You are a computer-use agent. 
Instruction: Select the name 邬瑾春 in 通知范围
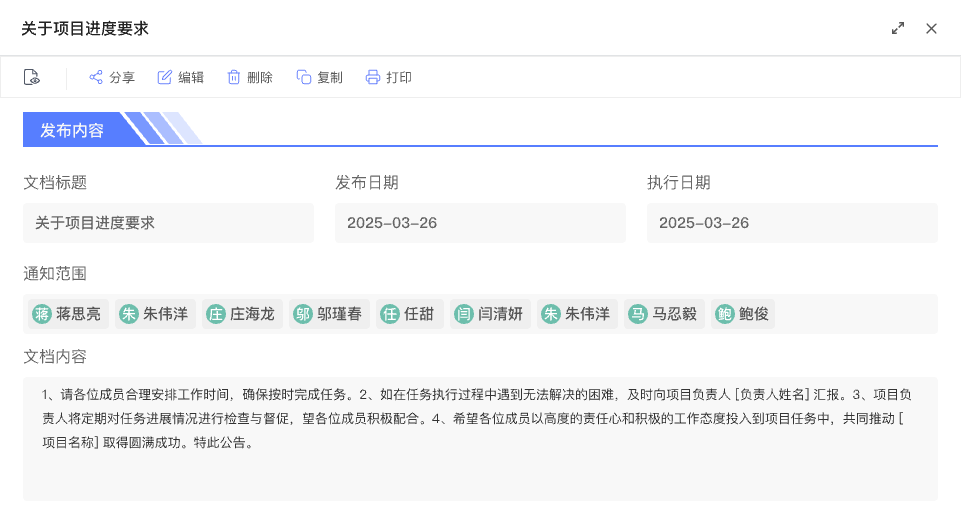(340, 314)
